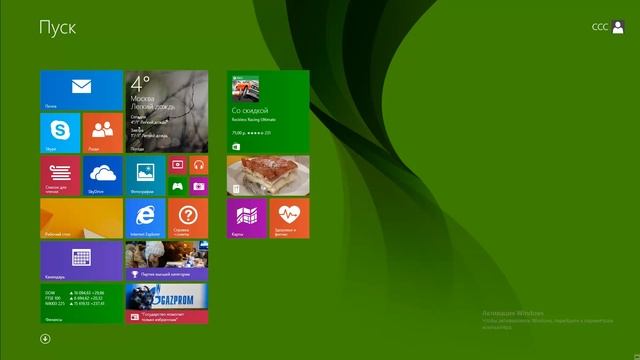This screenshot has height=360, width=640.
Task: Open the small green Games controller tile
Action: (178, 186)
